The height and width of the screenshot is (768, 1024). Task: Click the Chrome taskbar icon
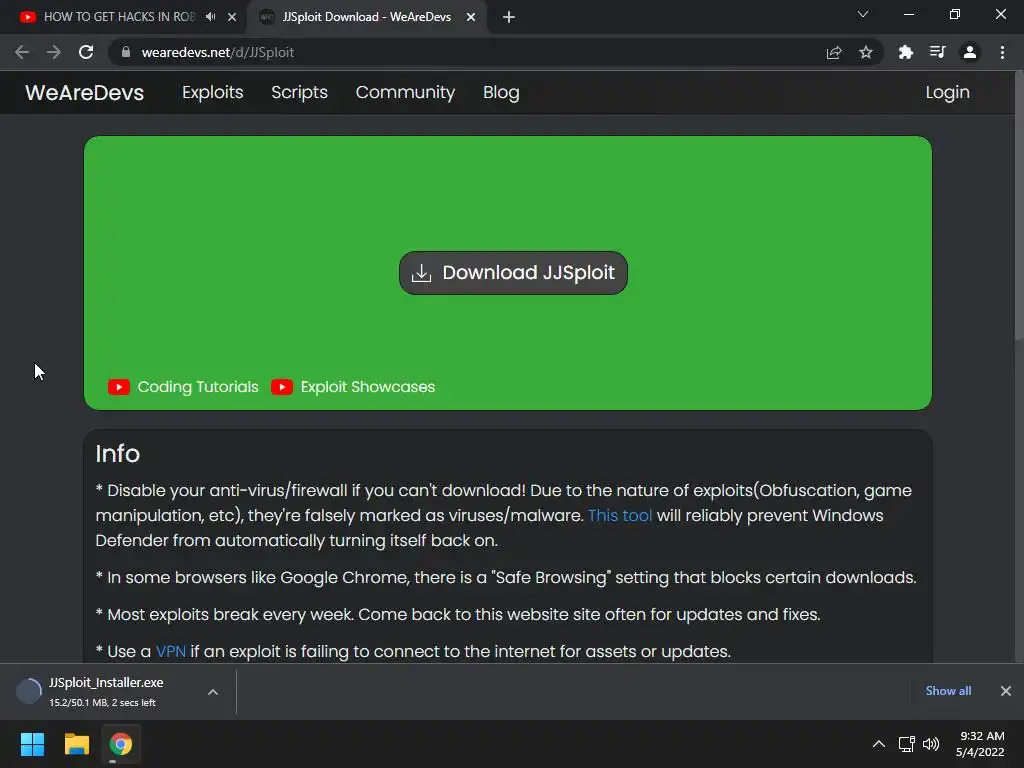(121, 744)
